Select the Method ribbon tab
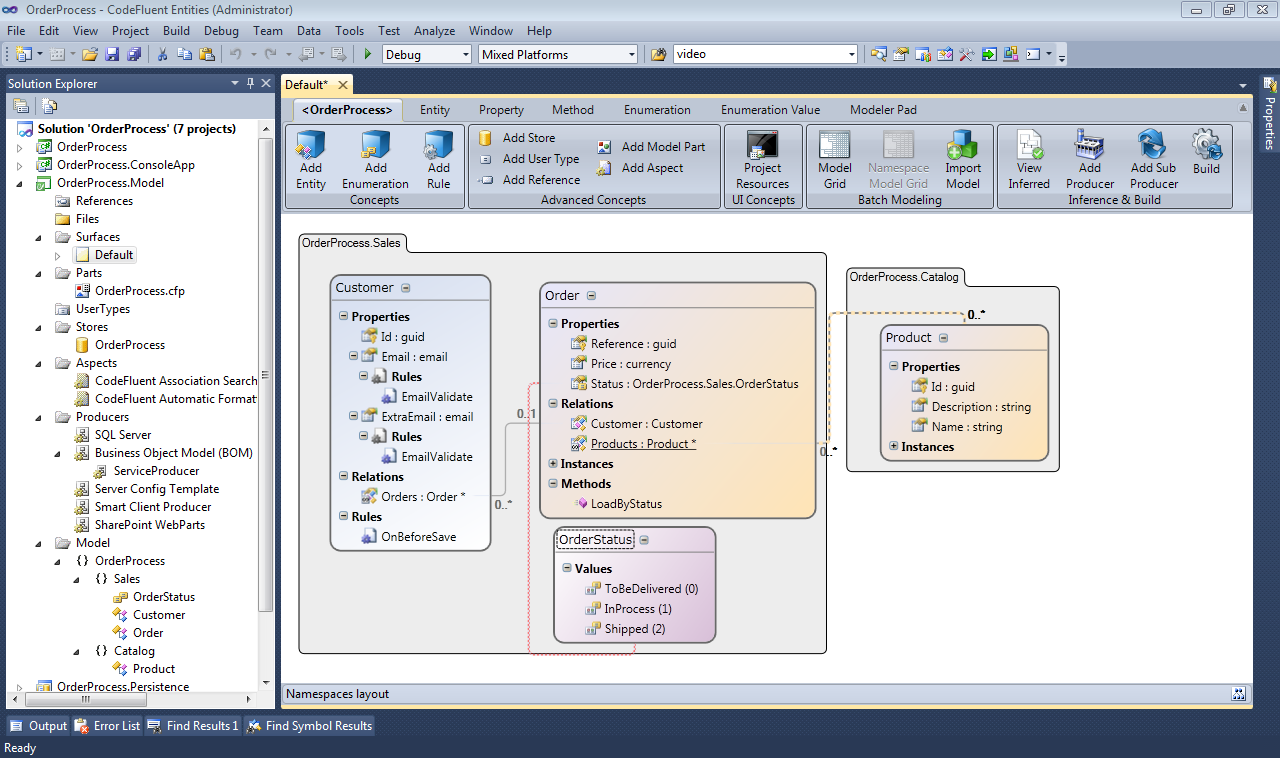This screenshot has width=1280, height=758. pyautogui.click(x=573, y=110)
